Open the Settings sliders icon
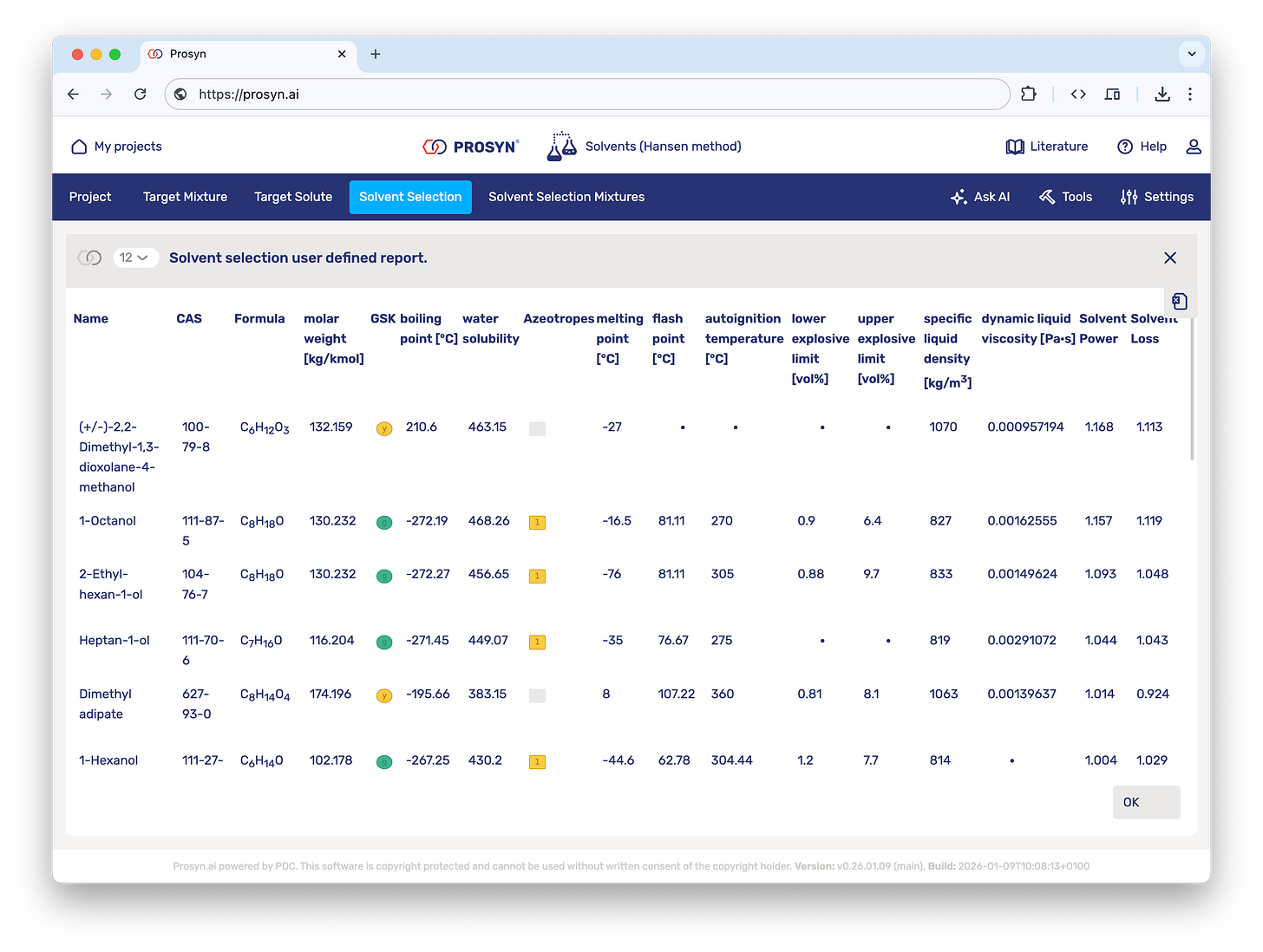 tap(1129, 197)
